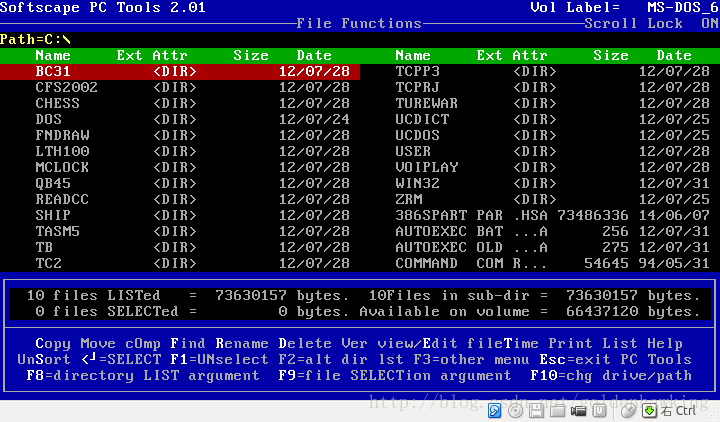Select the TCPP3 directory entry
This screenshot has width=720, height=422.
click(552, 72)
